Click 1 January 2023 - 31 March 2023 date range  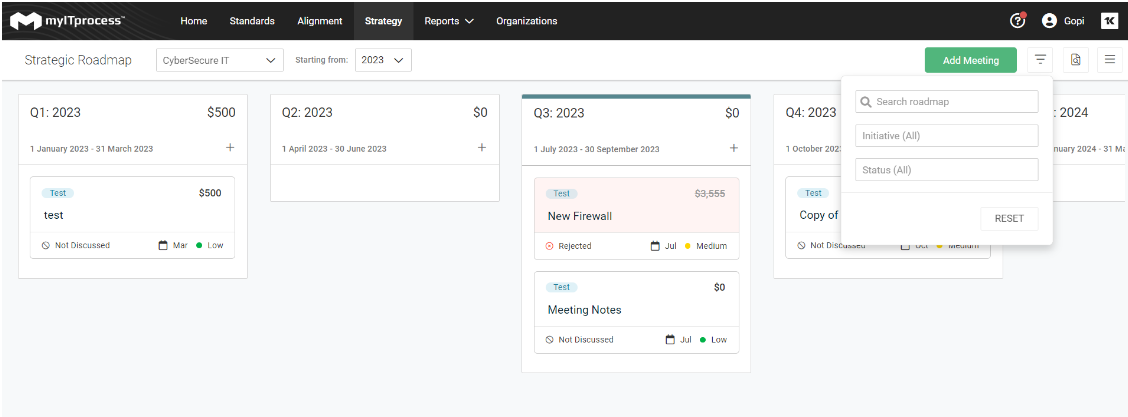pos(91,149)
